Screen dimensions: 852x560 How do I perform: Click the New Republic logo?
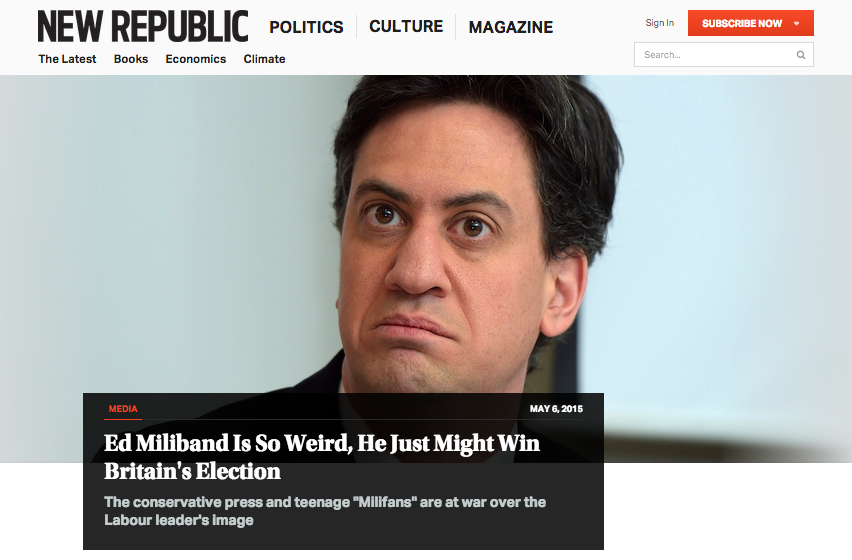tap(143, 26)
